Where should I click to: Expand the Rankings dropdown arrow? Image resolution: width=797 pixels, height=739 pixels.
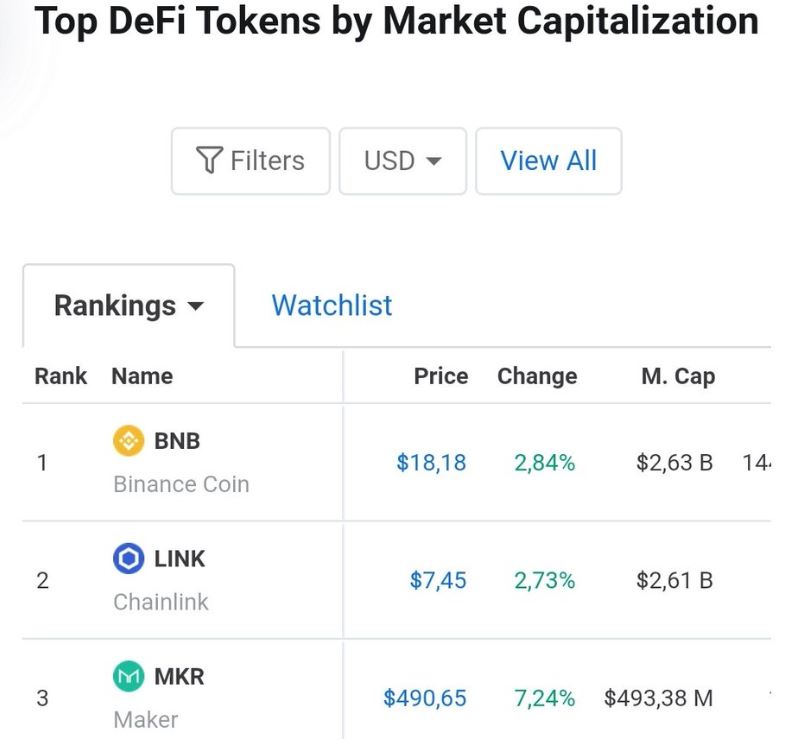click(x=196, y=306)
